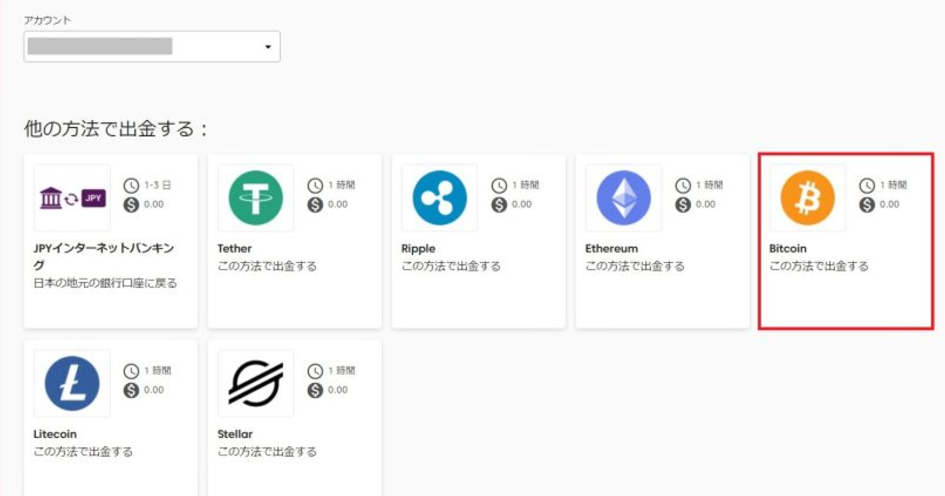Click the Stellar card title text

pos(235,434)
